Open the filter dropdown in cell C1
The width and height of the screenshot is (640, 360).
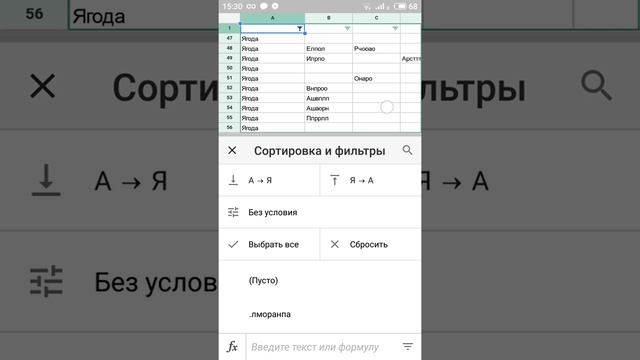pos(395,29)
